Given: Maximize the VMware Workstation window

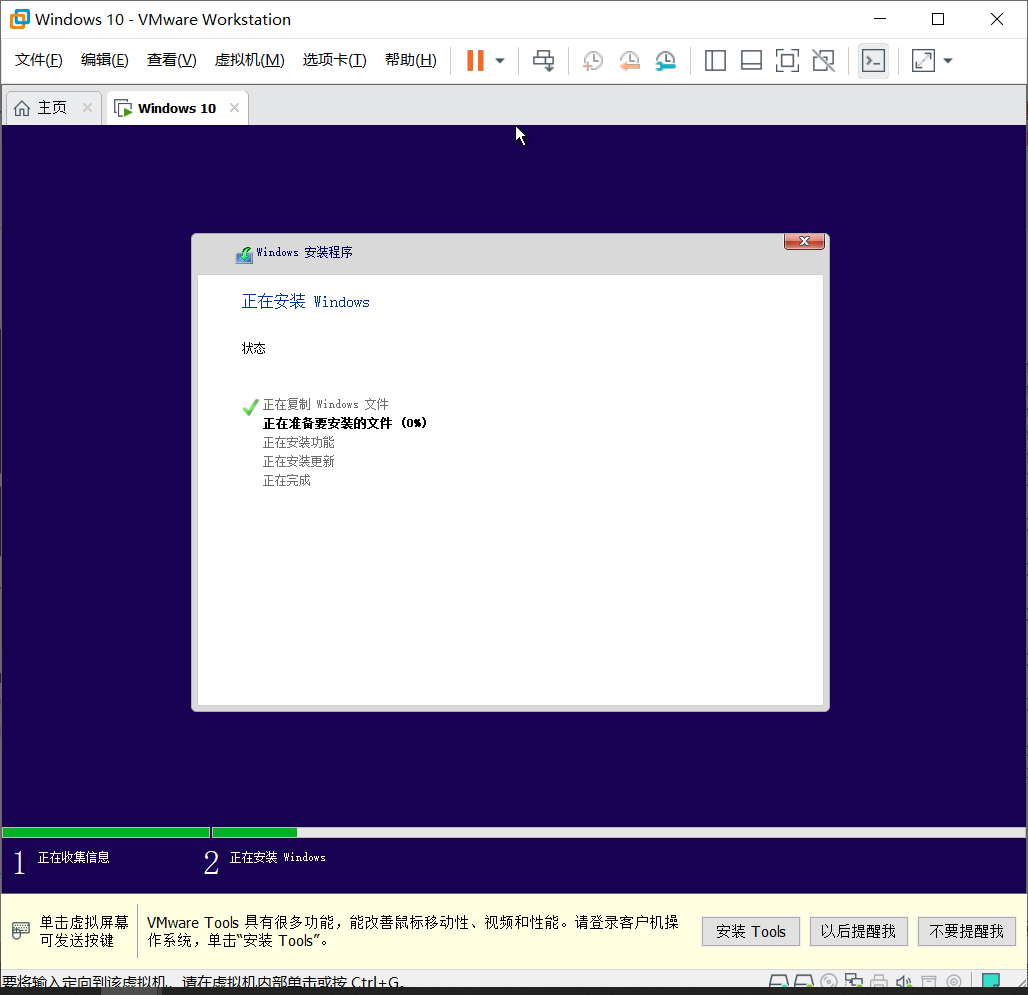Looking at the screenshot, I should click(x=938, y=19).
